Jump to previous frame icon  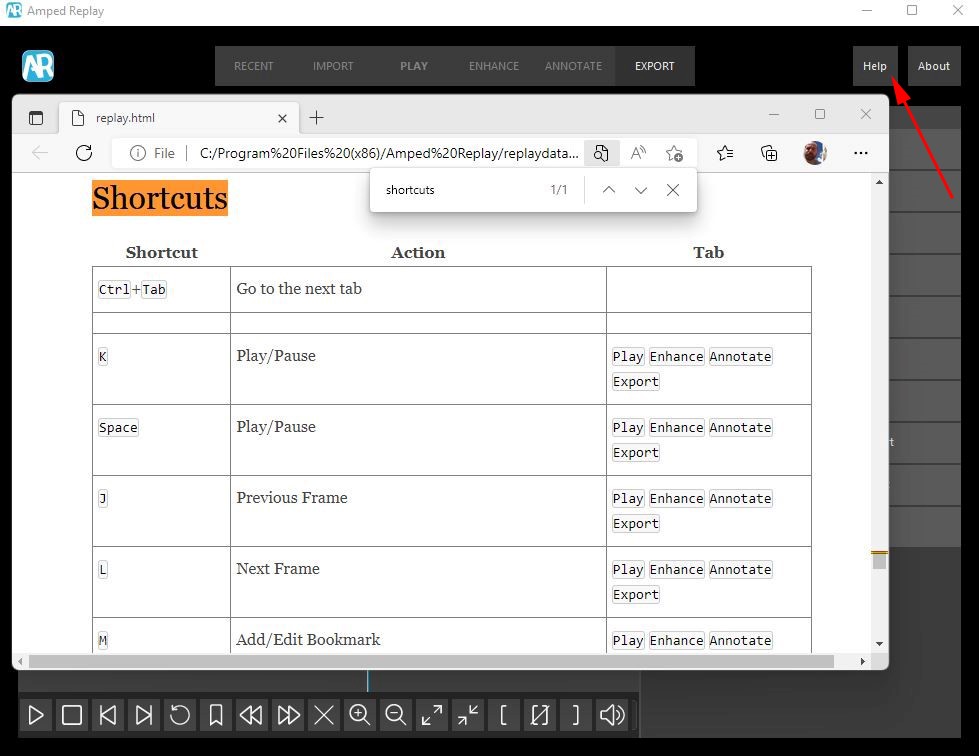pos(108,715)
